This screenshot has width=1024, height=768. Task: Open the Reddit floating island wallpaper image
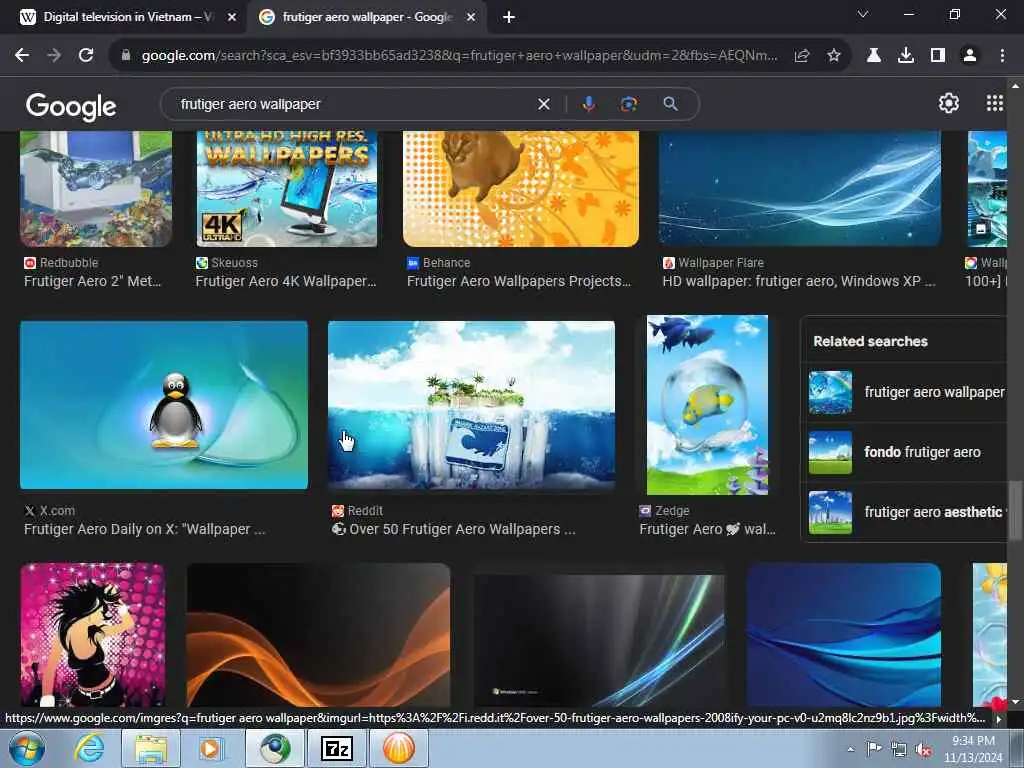471,405
